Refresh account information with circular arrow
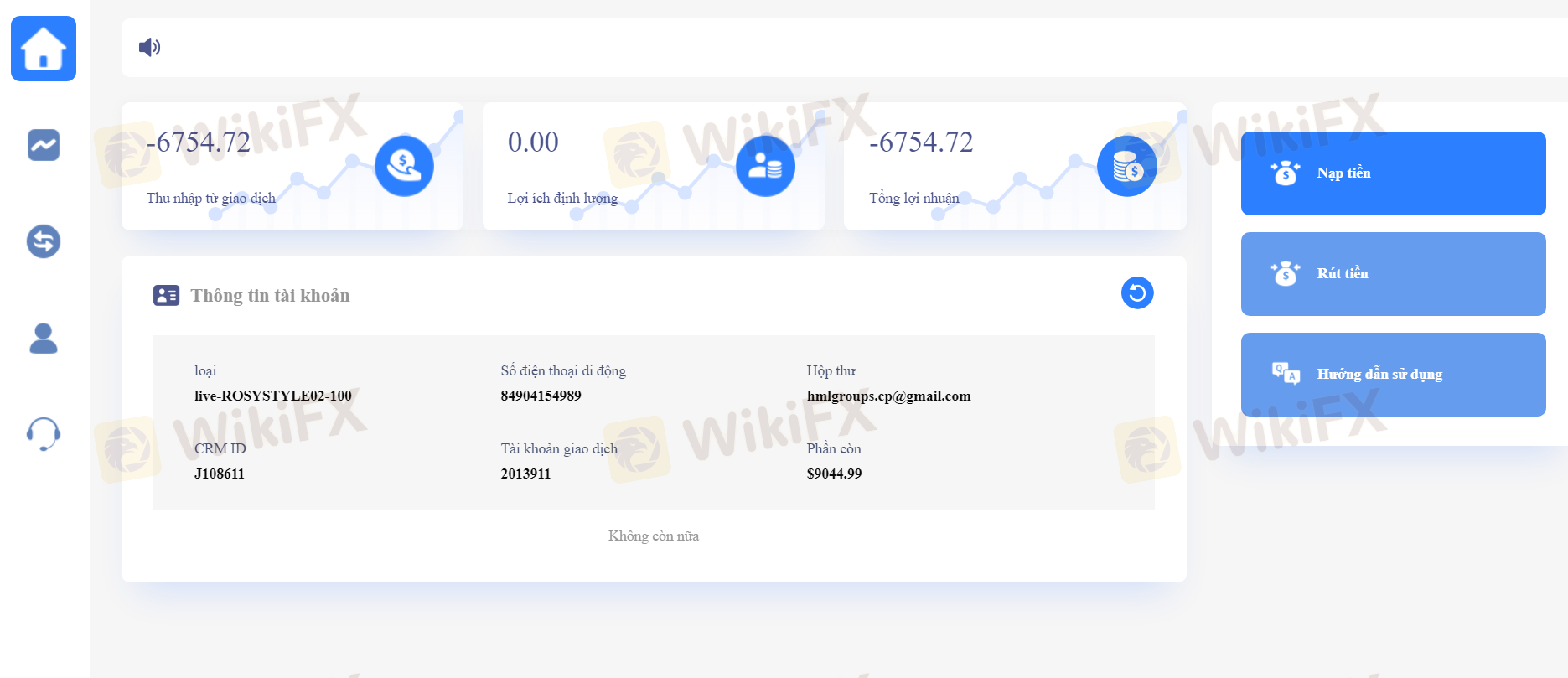The height and width of the screenshot is (678, 1568). (x=1137, y=292)
